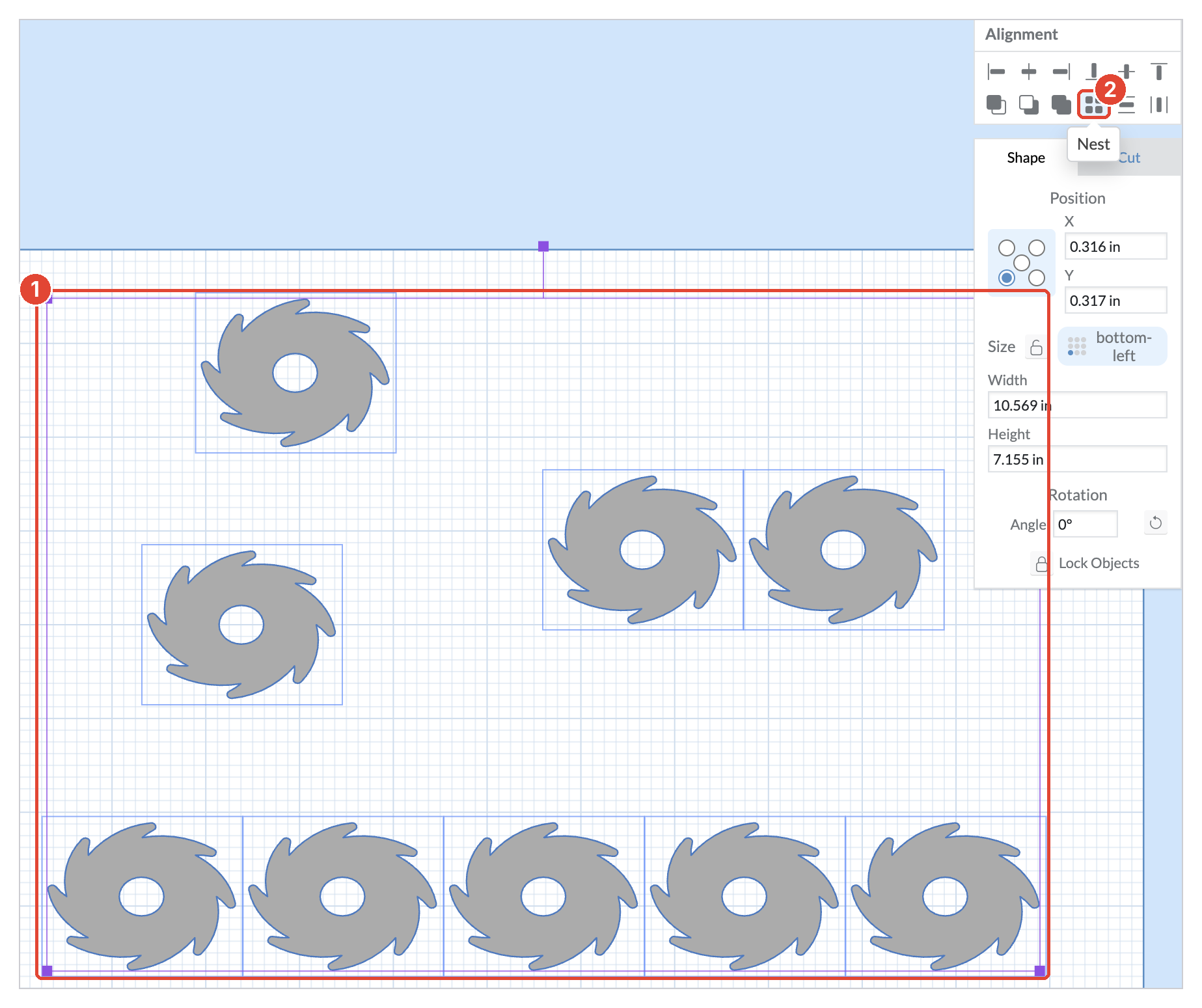
Task: Click the Nest objects icon
Action: pos(1093,104)
